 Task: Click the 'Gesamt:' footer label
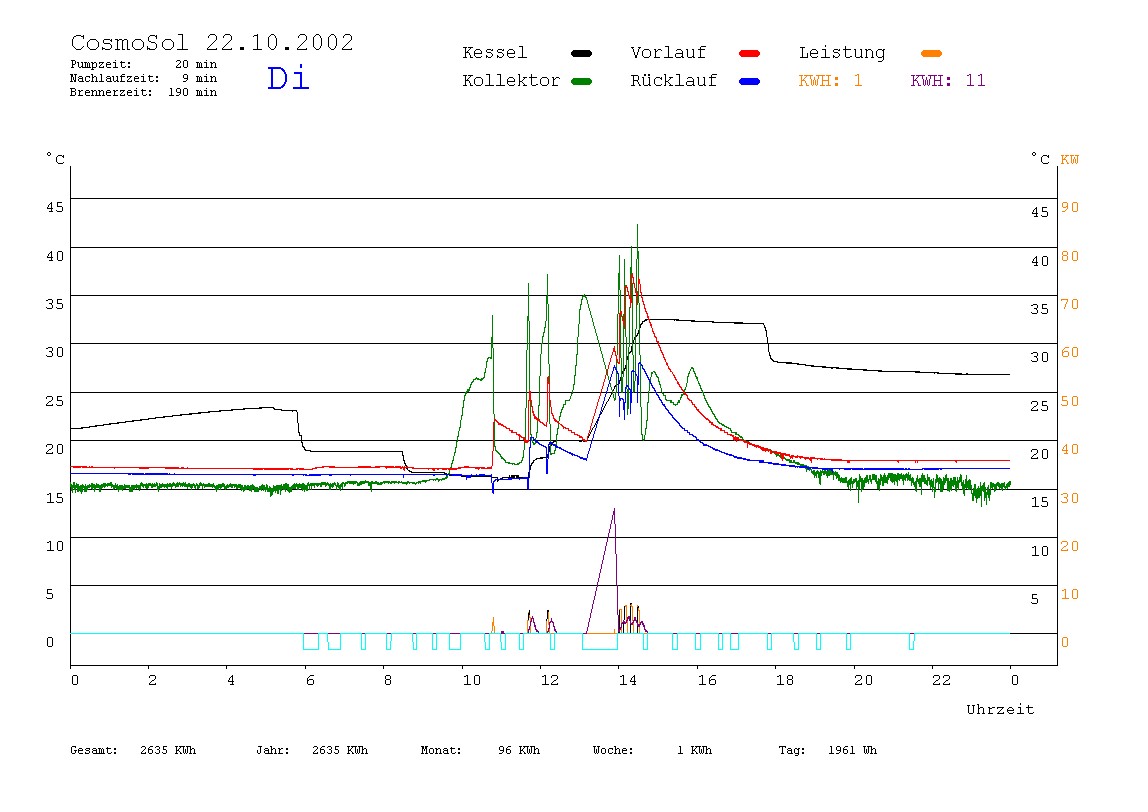coord(94,750)
